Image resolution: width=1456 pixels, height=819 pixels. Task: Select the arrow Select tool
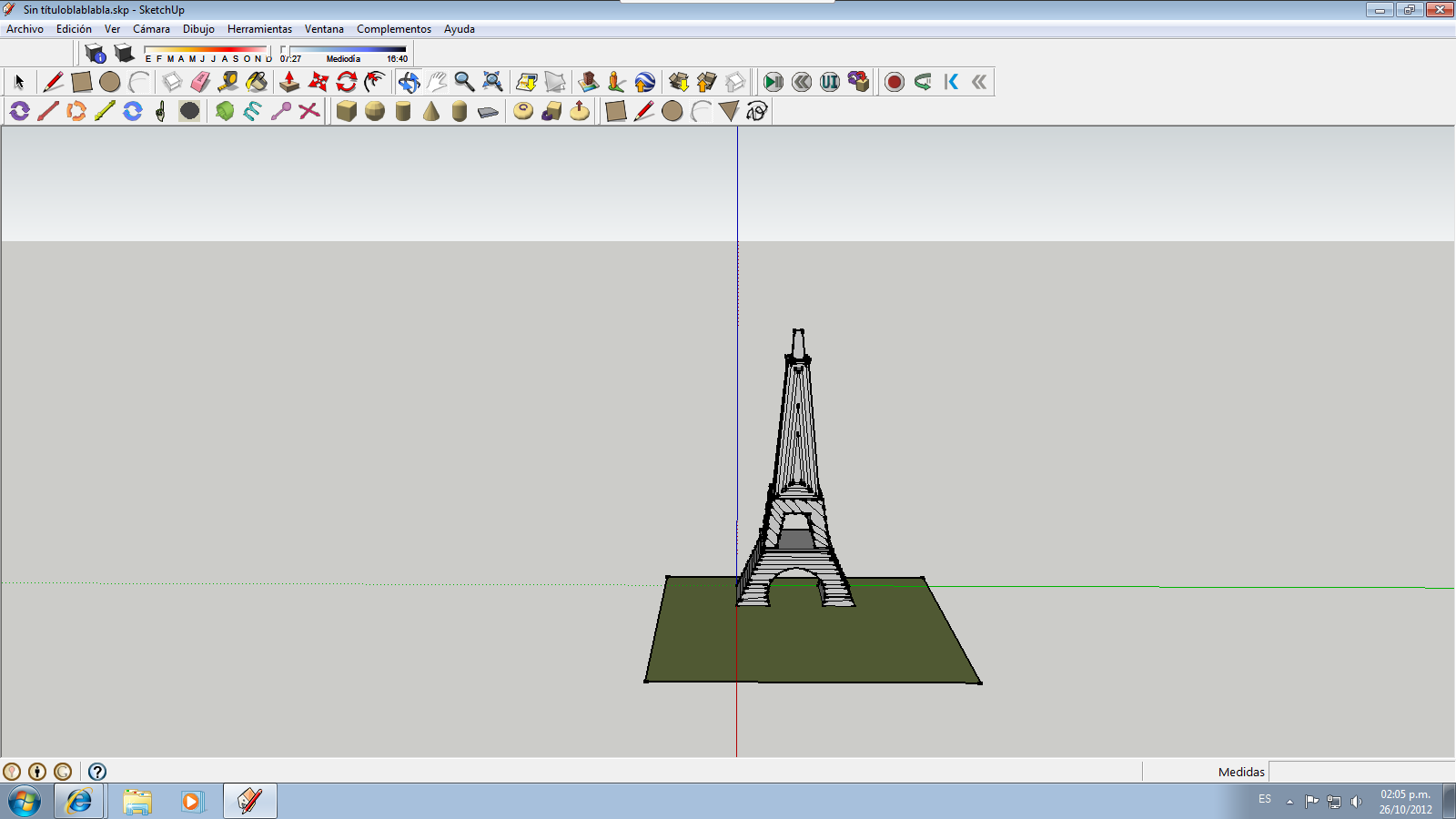pos(19,82)
